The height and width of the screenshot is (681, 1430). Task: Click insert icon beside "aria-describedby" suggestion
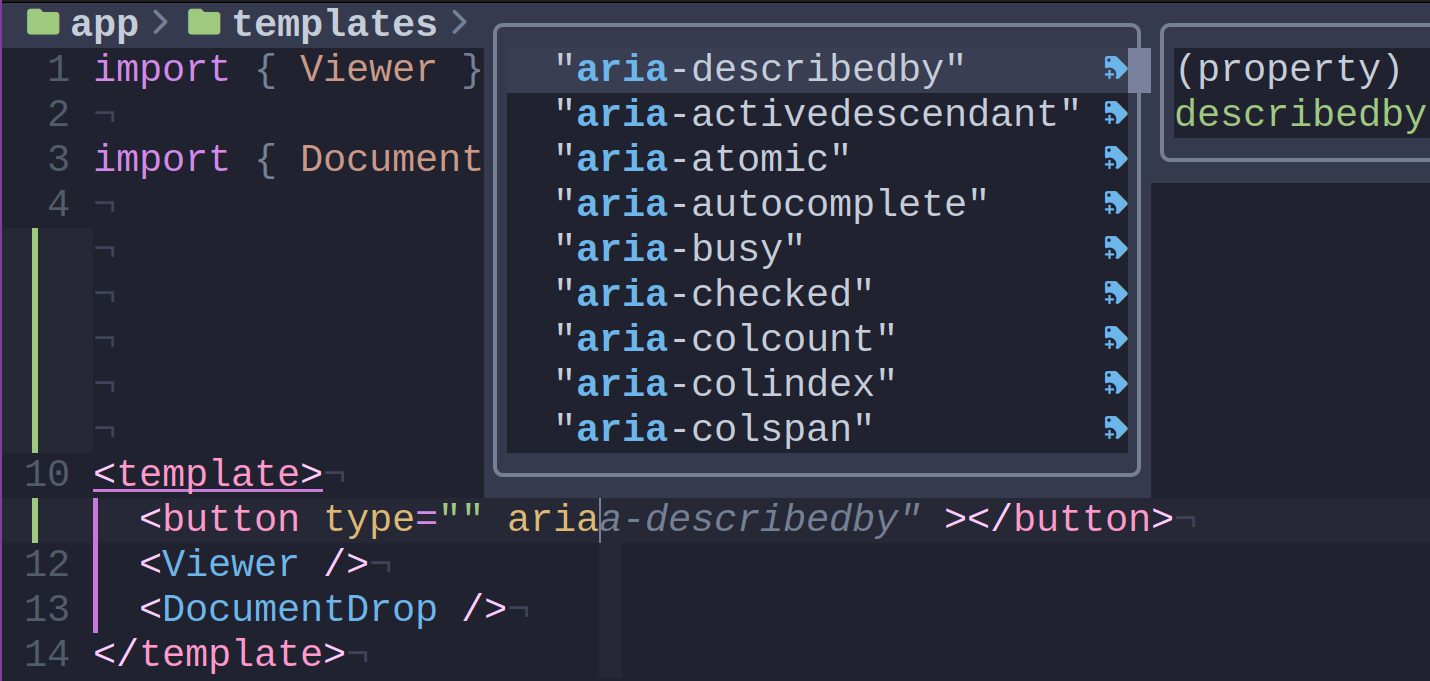tap(1115, 68)
